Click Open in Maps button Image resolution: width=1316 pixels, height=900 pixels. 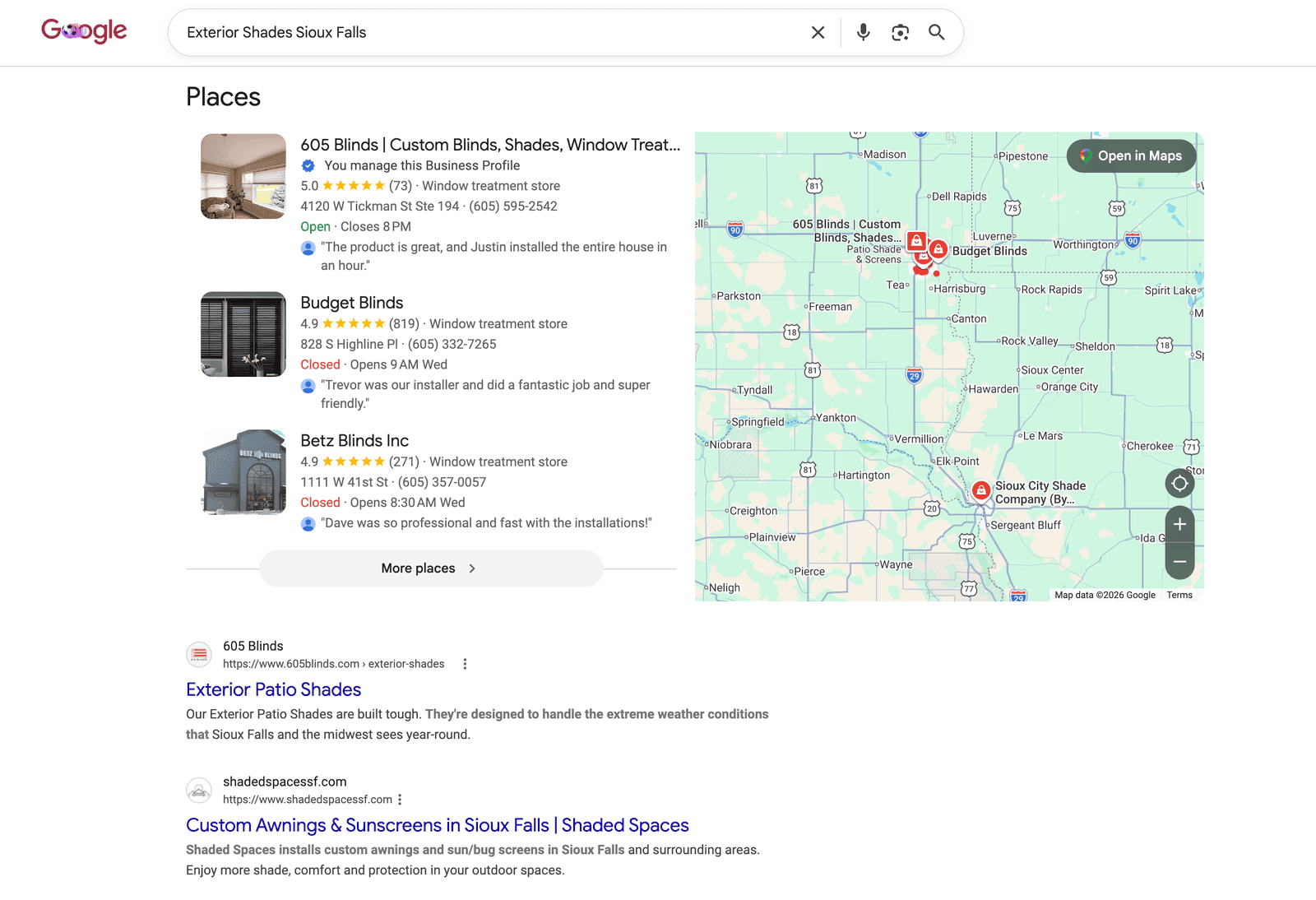(x=1131, y=155)
